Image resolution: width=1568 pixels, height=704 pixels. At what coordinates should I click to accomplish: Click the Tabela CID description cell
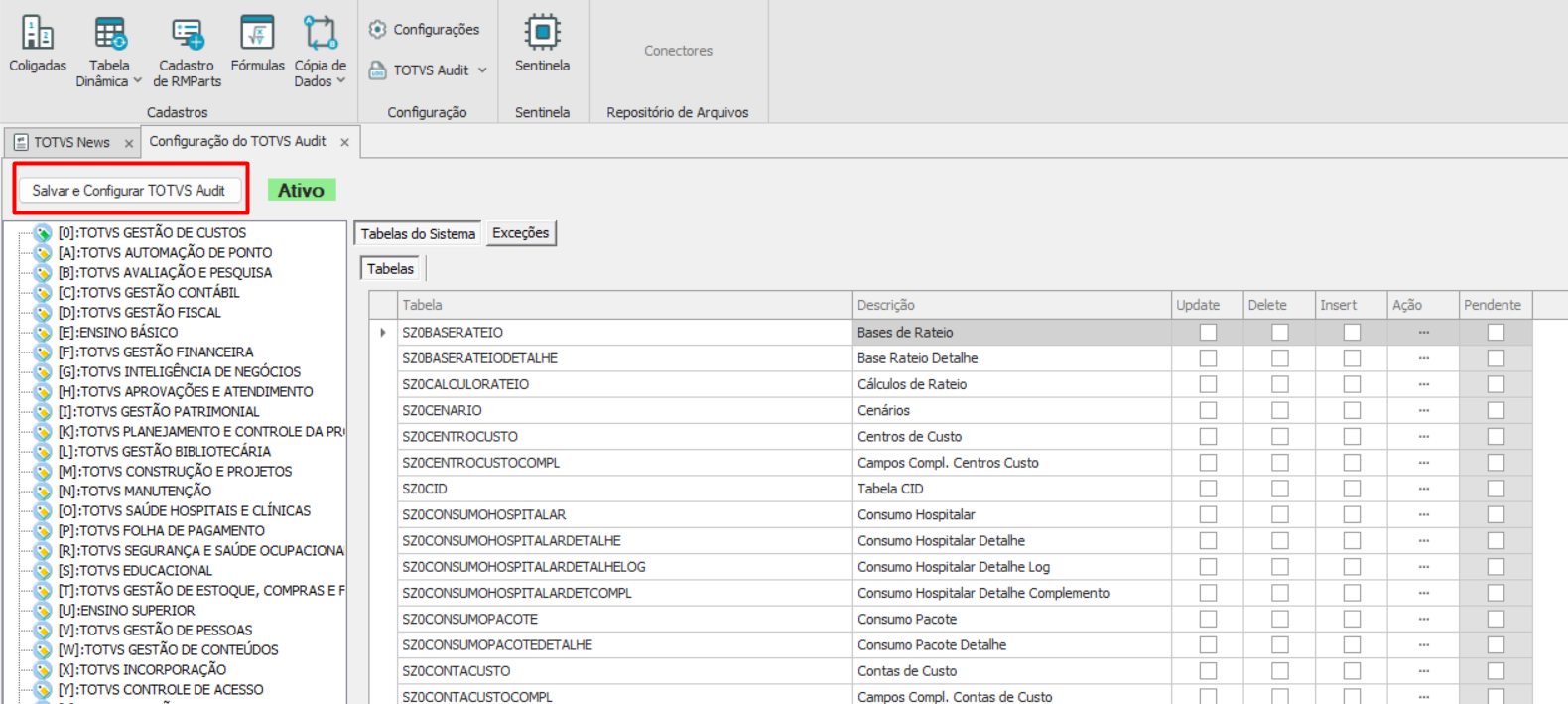(x=1012, y=489)
